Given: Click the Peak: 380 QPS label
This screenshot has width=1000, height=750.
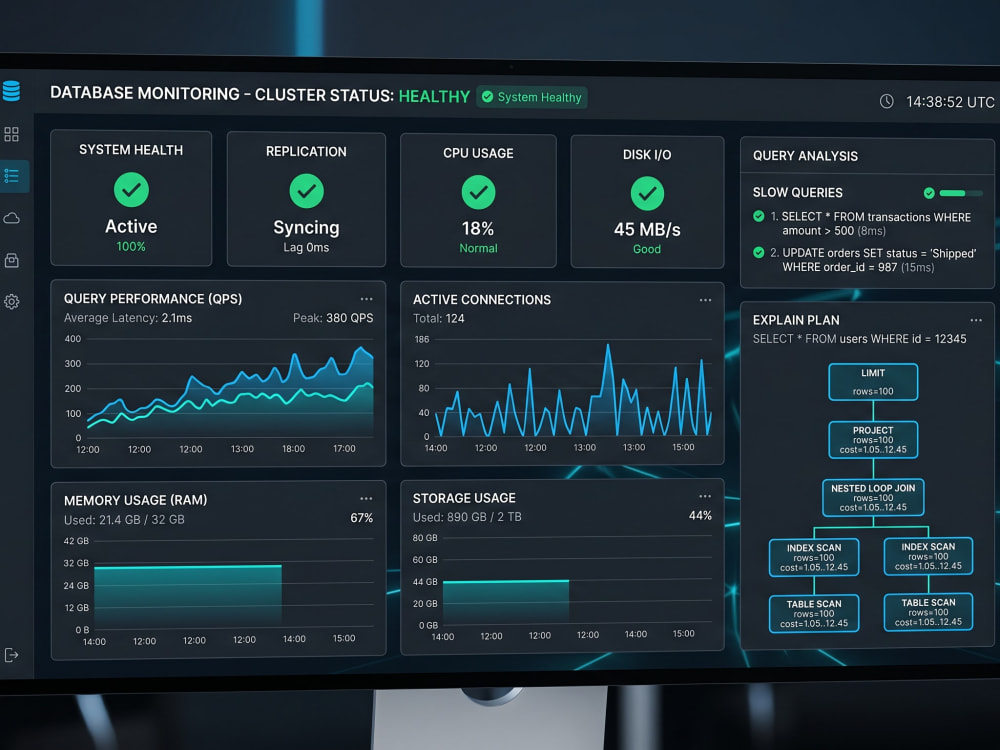Looking at the screenshot, I should pos(333,318).
